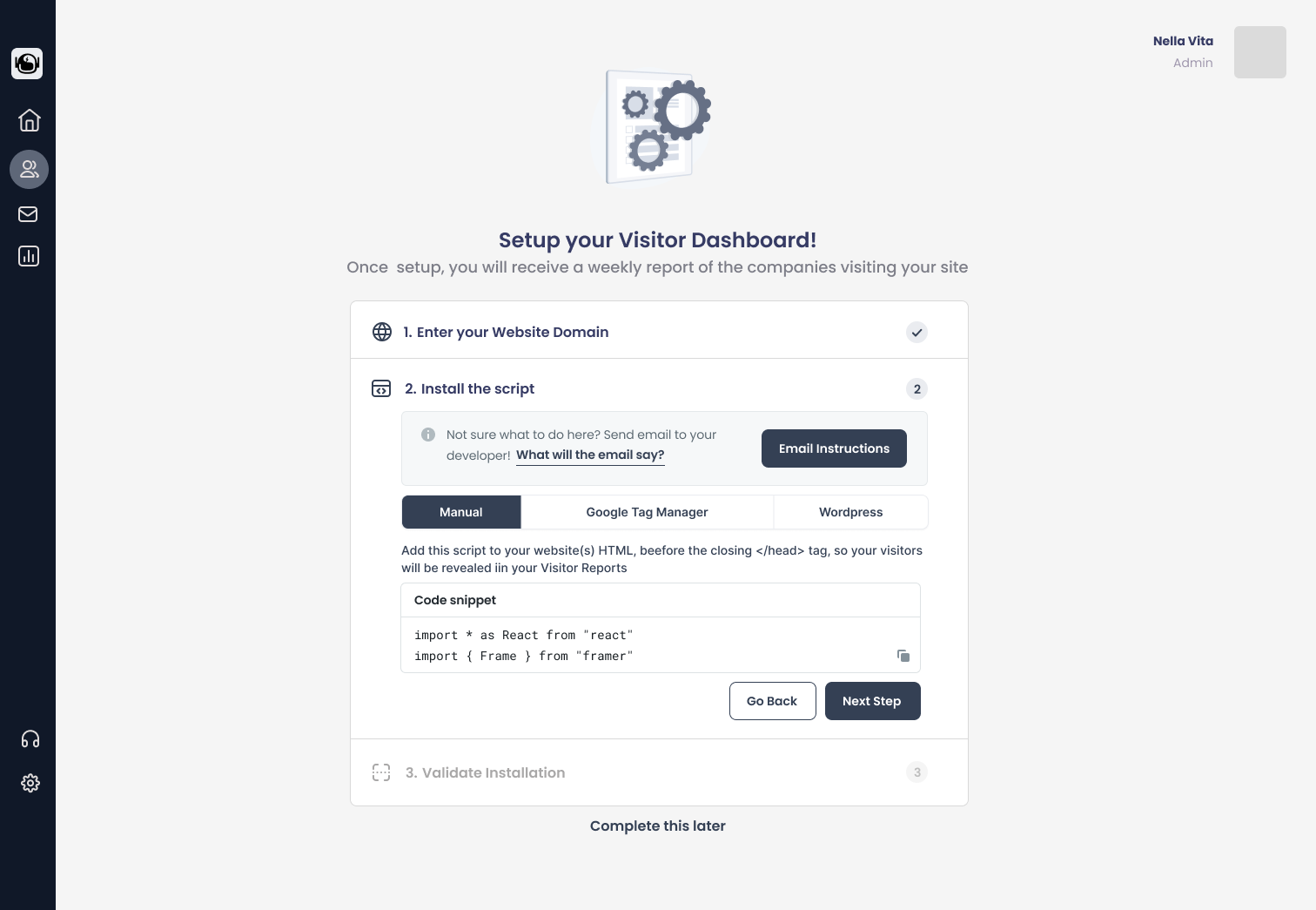The image size is (1316, 910).
Task: Expand step 3 Validate Installation
Action: [485, 772]
